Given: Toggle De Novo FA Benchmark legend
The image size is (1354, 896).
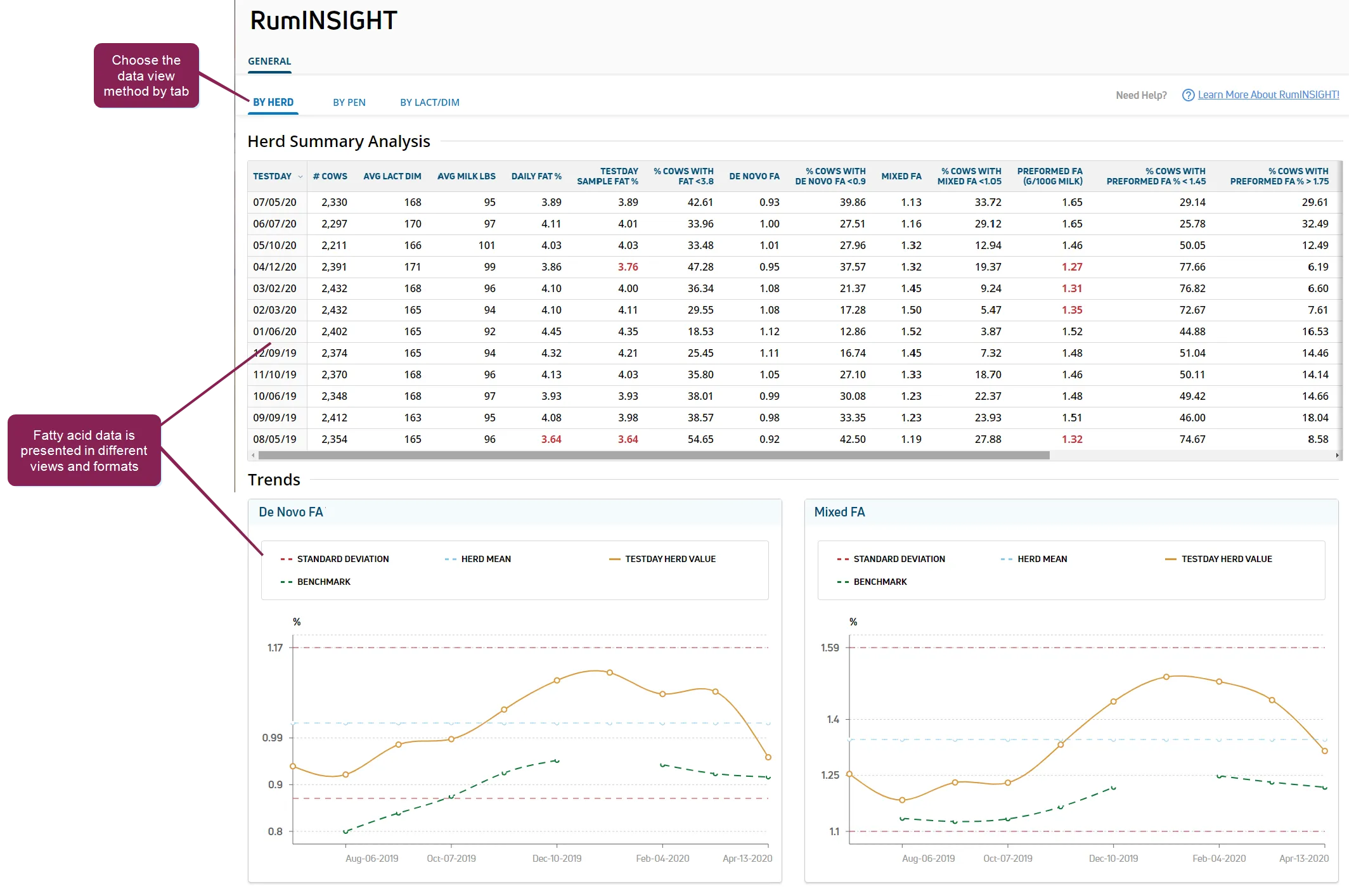Looking at the screenshot, I should click(316, 582).
